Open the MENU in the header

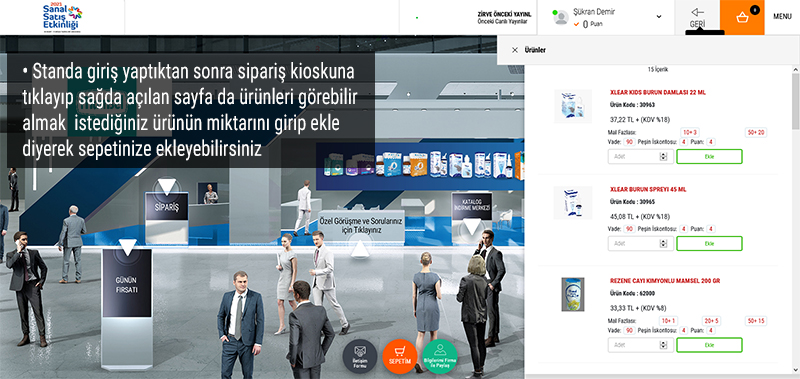point(782,17)
